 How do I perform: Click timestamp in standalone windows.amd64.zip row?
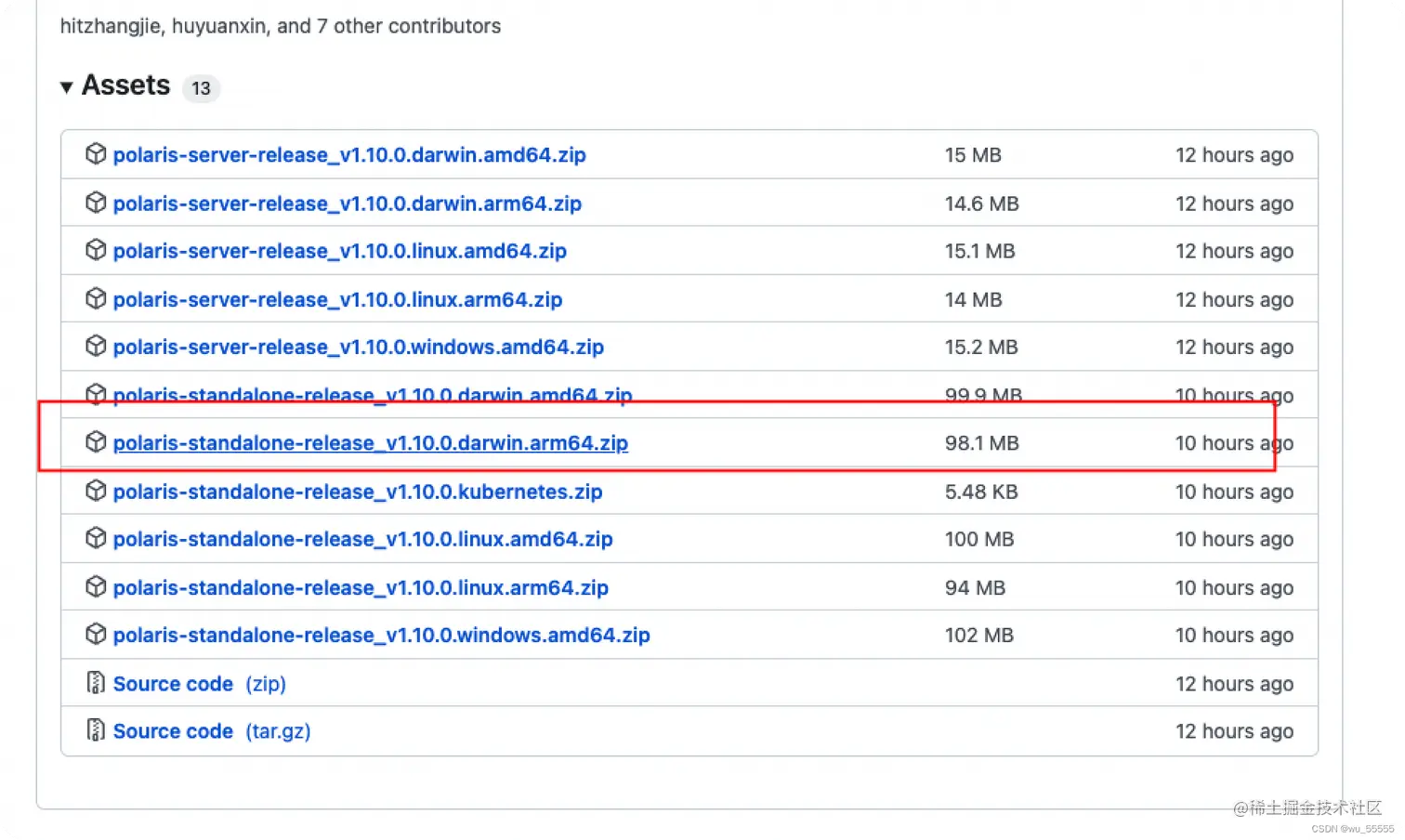click(x=1234, y=635)
